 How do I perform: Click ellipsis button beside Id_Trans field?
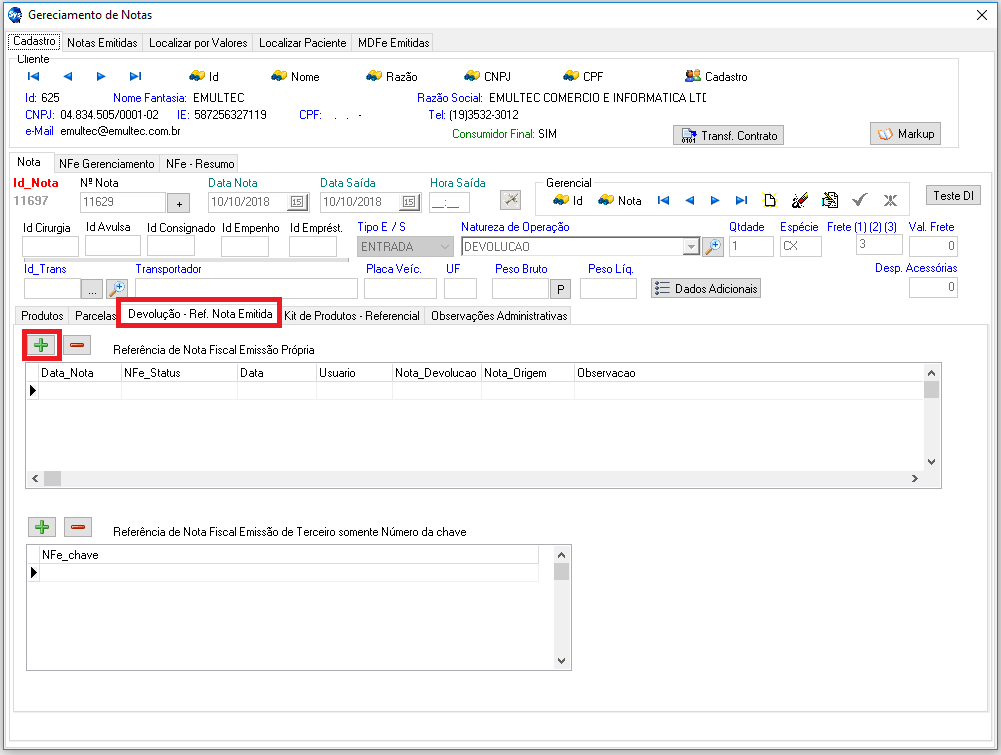pyautogui.click(x=91, y=289)
